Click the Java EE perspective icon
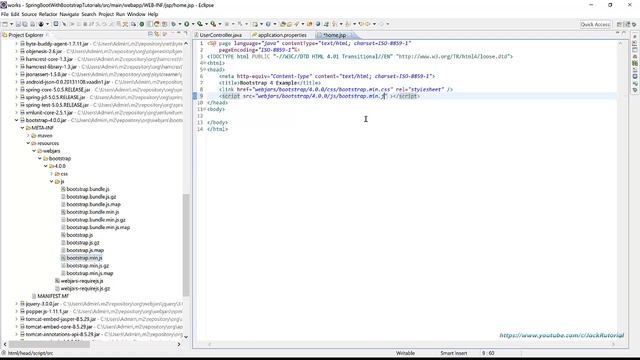This screenshot has width=640, height=360. [627, 24]
